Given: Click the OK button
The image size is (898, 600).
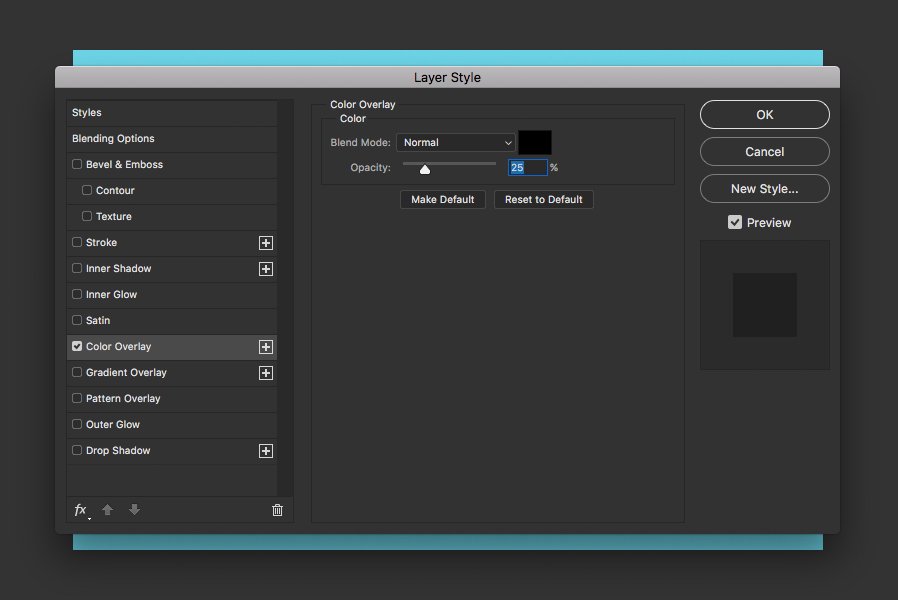Looking at the screenshot, I should (765, 115).
